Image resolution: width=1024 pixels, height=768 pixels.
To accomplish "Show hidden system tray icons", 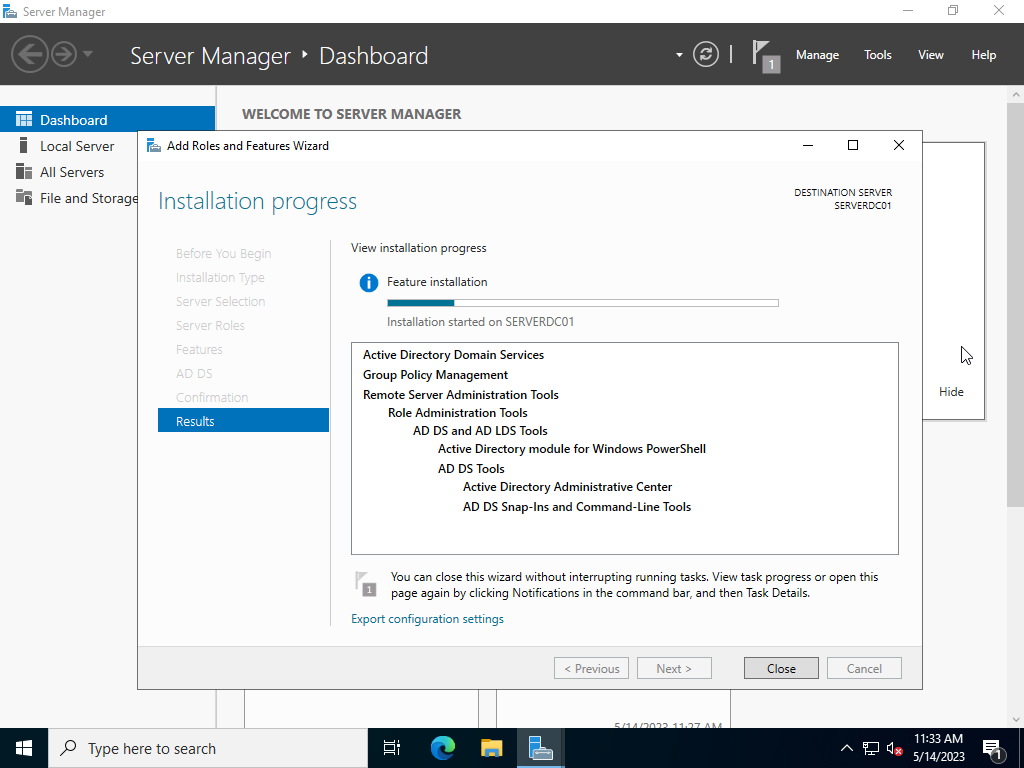I will tap(846, 748).
